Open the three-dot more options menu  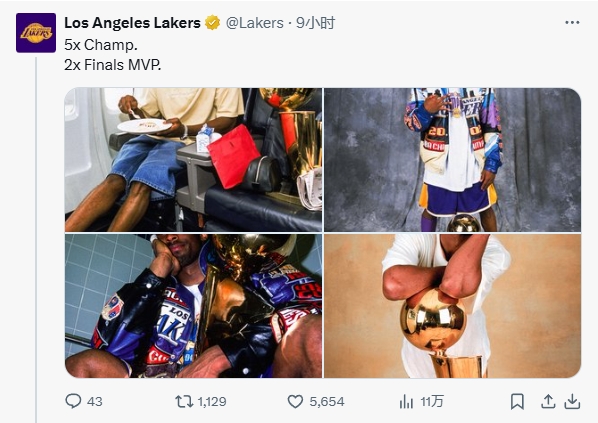(x=572, y=23)
